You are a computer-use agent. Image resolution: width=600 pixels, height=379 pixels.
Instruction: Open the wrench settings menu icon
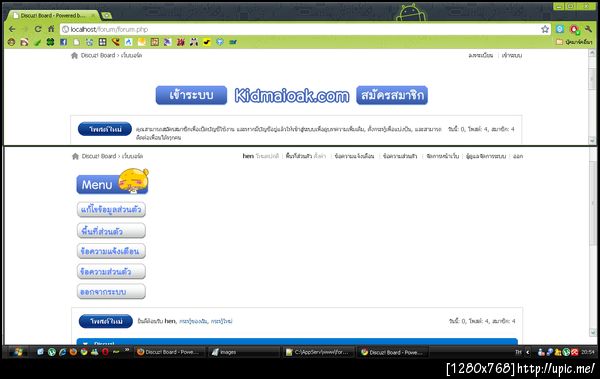pos(588,29)
